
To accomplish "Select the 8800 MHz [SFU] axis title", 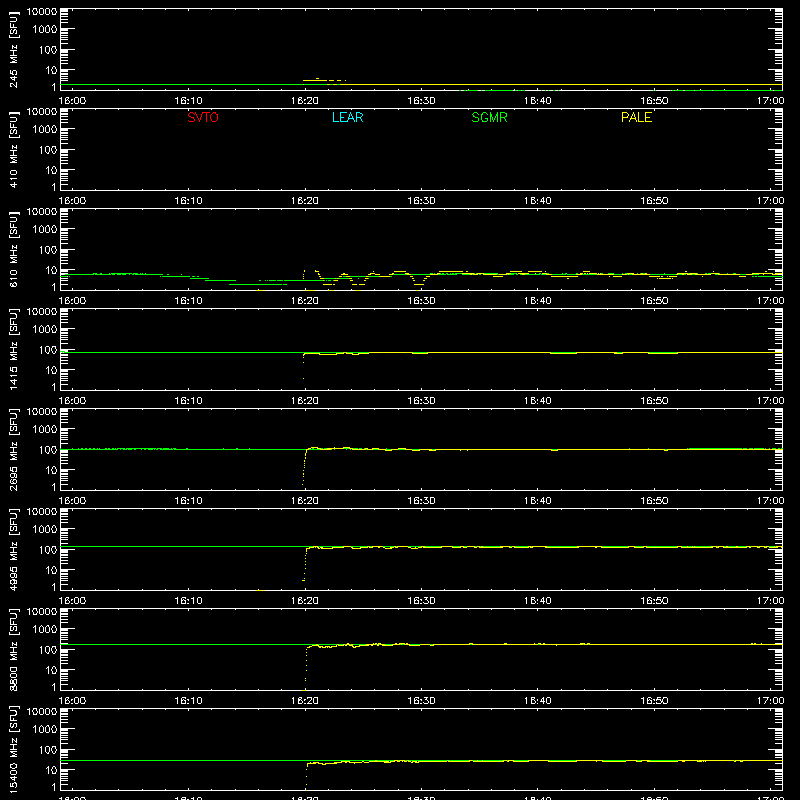I will point(13,649).
